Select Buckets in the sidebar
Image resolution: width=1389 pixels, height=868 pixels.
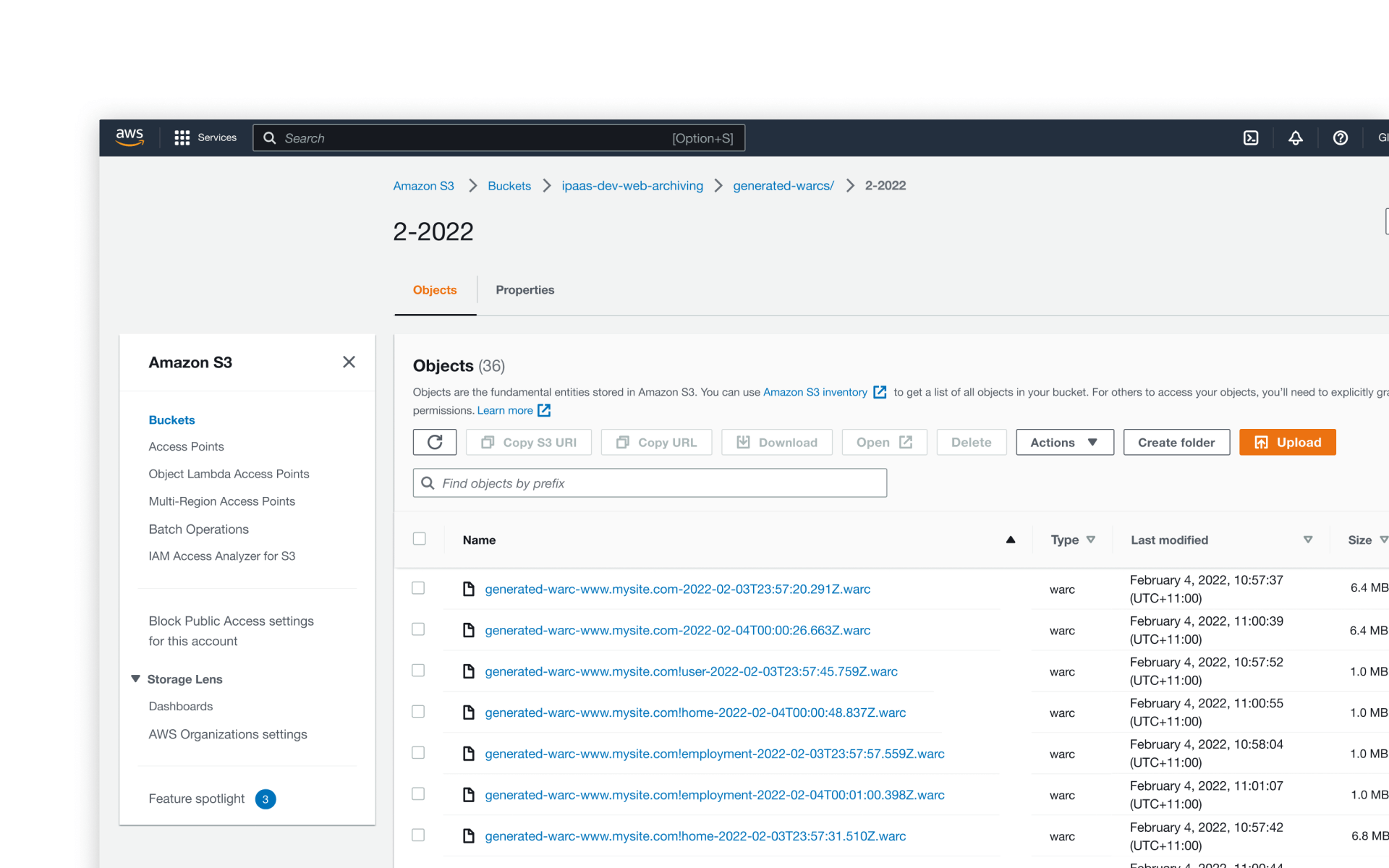tap(172, 420)
